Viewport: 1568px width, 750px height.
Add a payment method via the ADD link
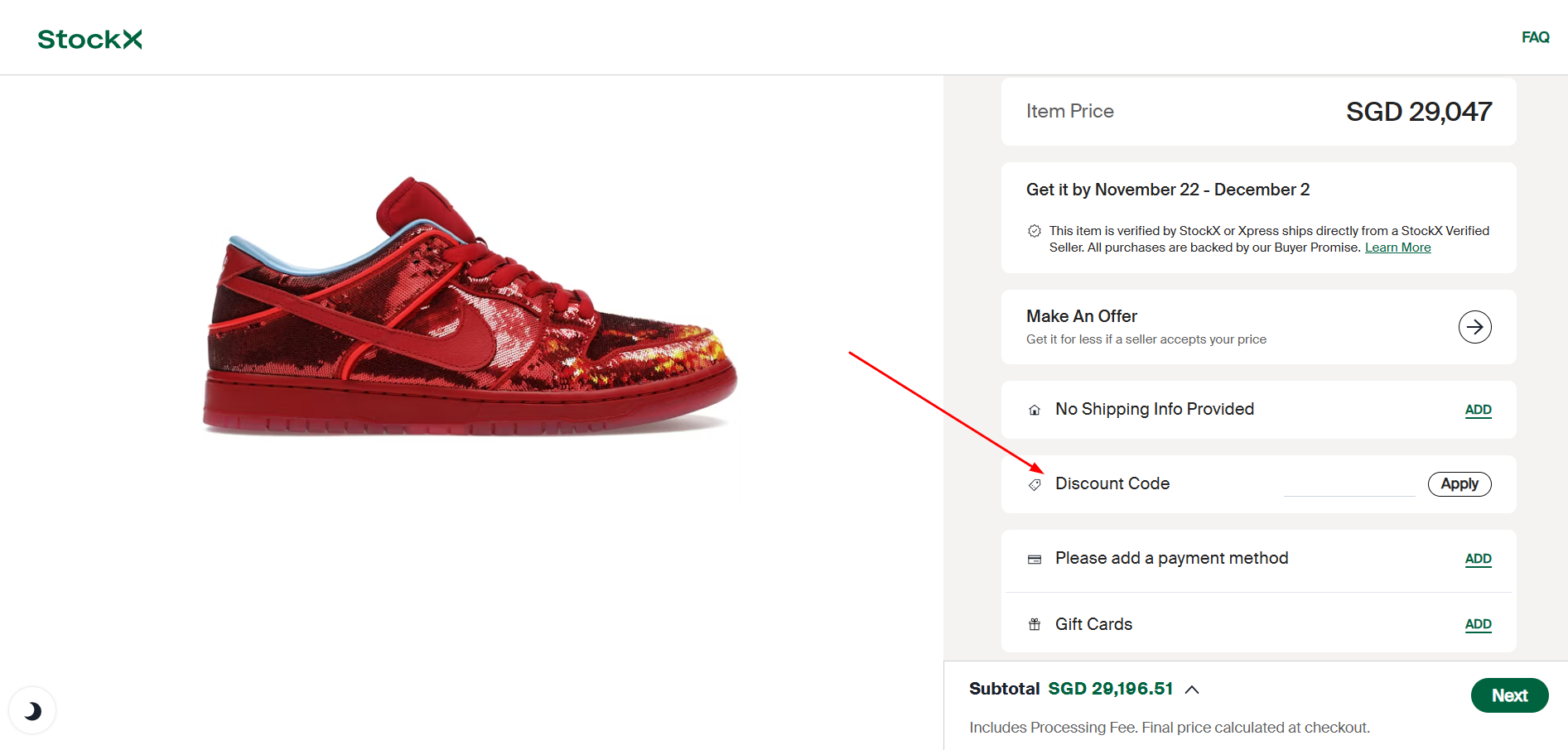(1478, 559)
